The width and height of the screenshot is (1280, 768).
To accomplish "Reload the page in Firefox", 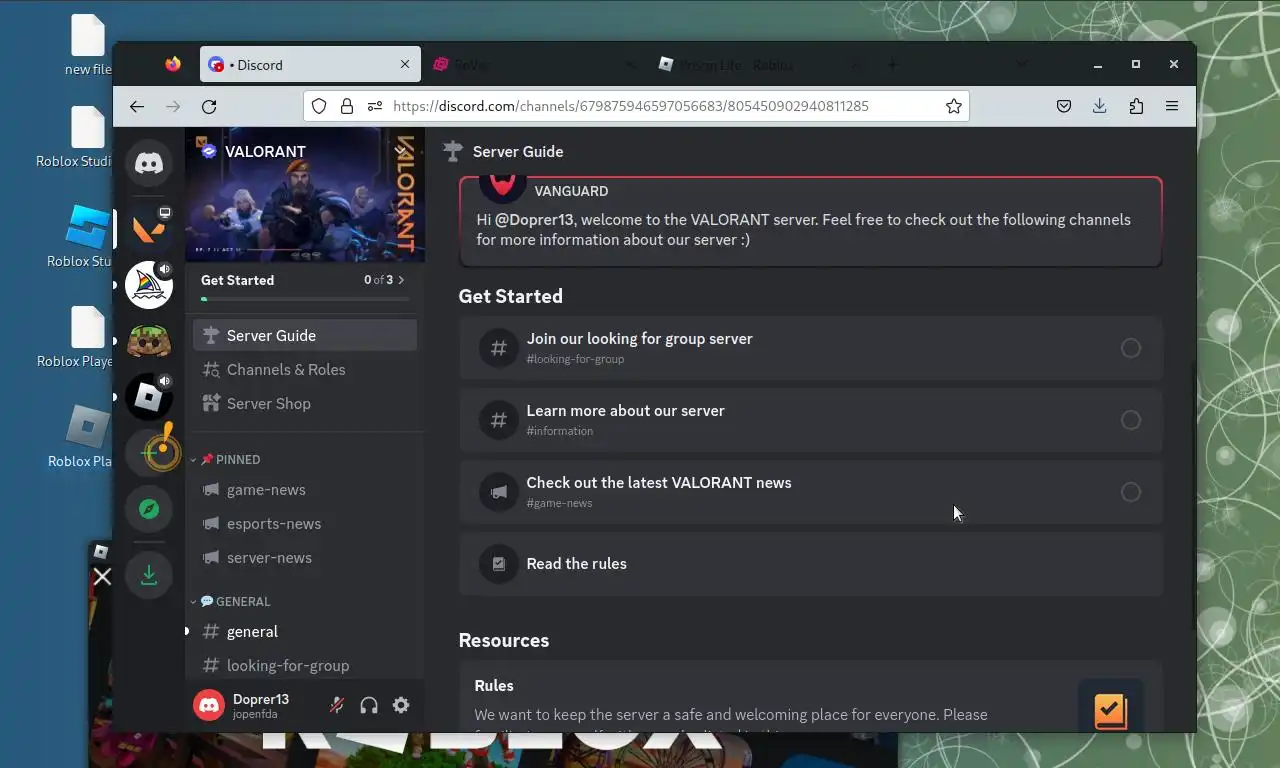I will [209, 106].
